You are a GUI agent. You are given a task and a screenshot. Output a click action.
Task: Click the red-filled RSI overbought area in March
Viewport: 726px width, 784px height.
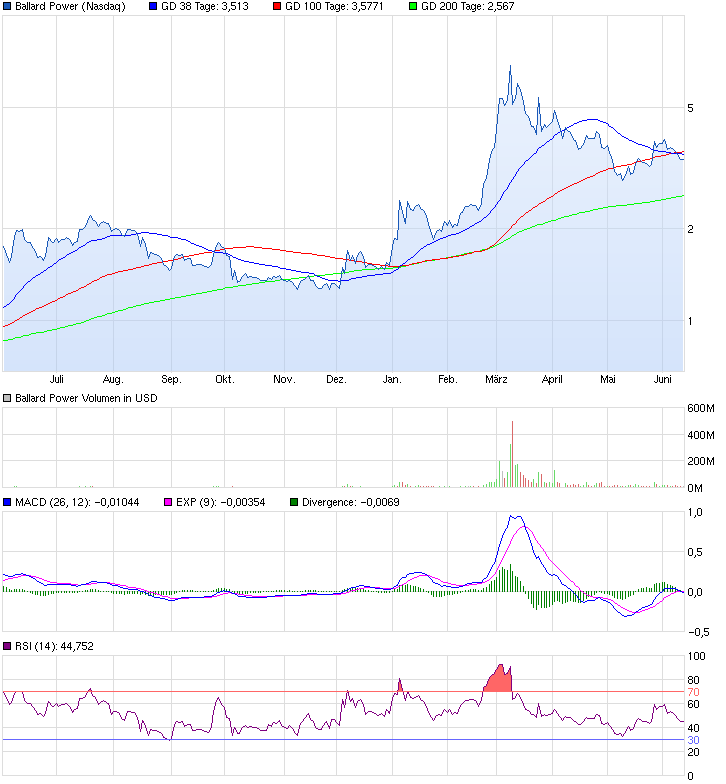tap(498, 681)
